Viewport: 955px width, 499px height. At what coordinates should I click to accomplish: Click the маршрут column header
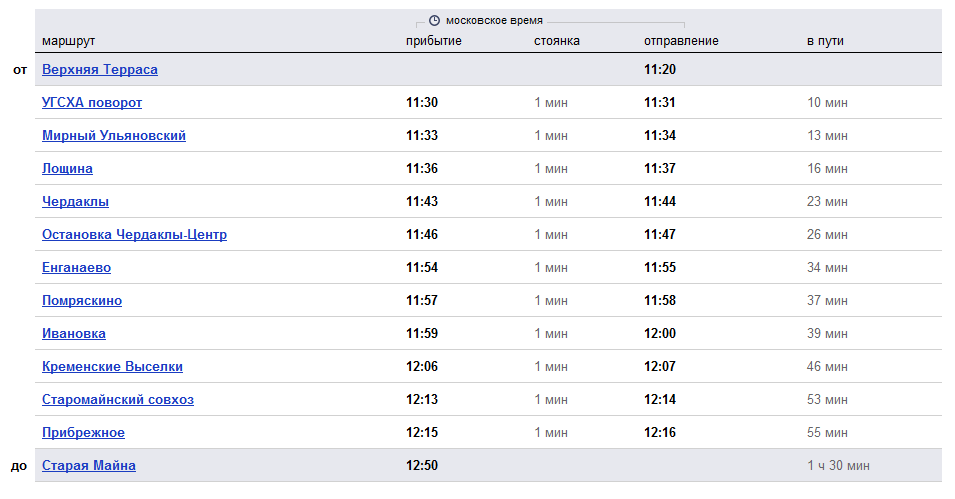point(68,41)
